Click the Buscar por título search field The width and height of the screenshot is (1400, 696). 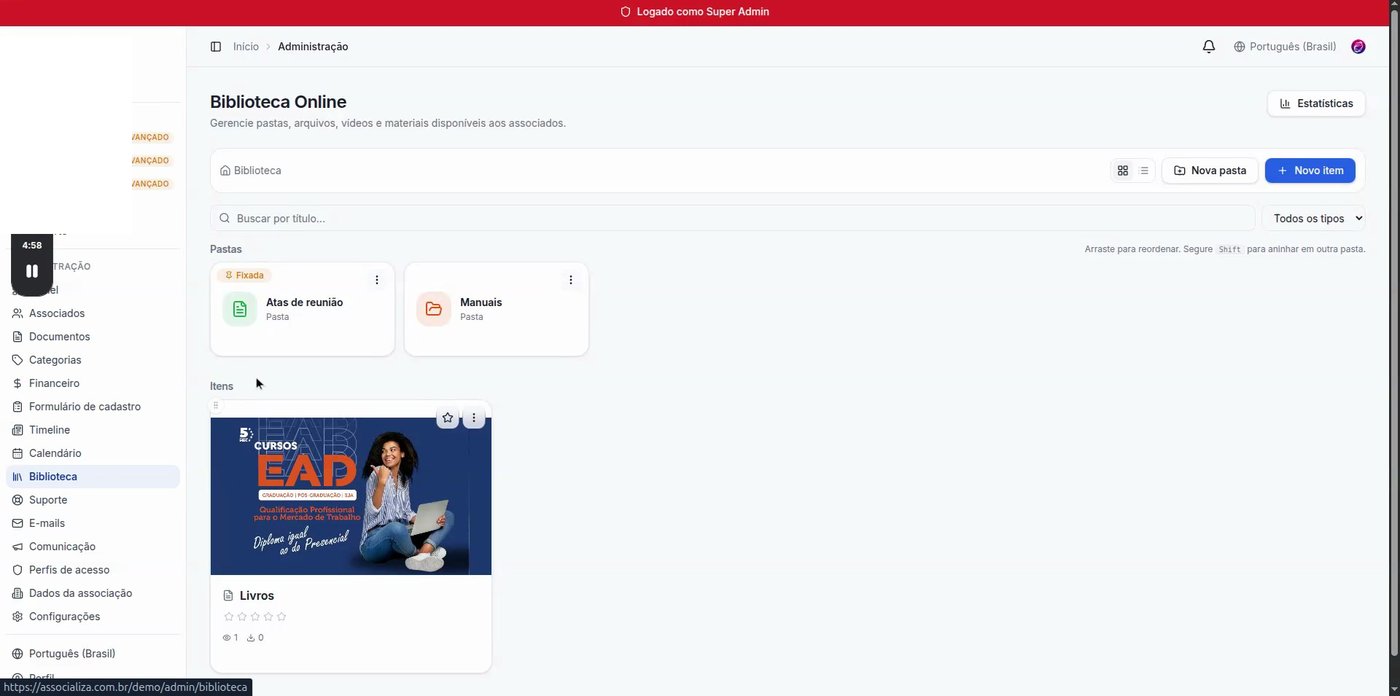click(600, 217)
